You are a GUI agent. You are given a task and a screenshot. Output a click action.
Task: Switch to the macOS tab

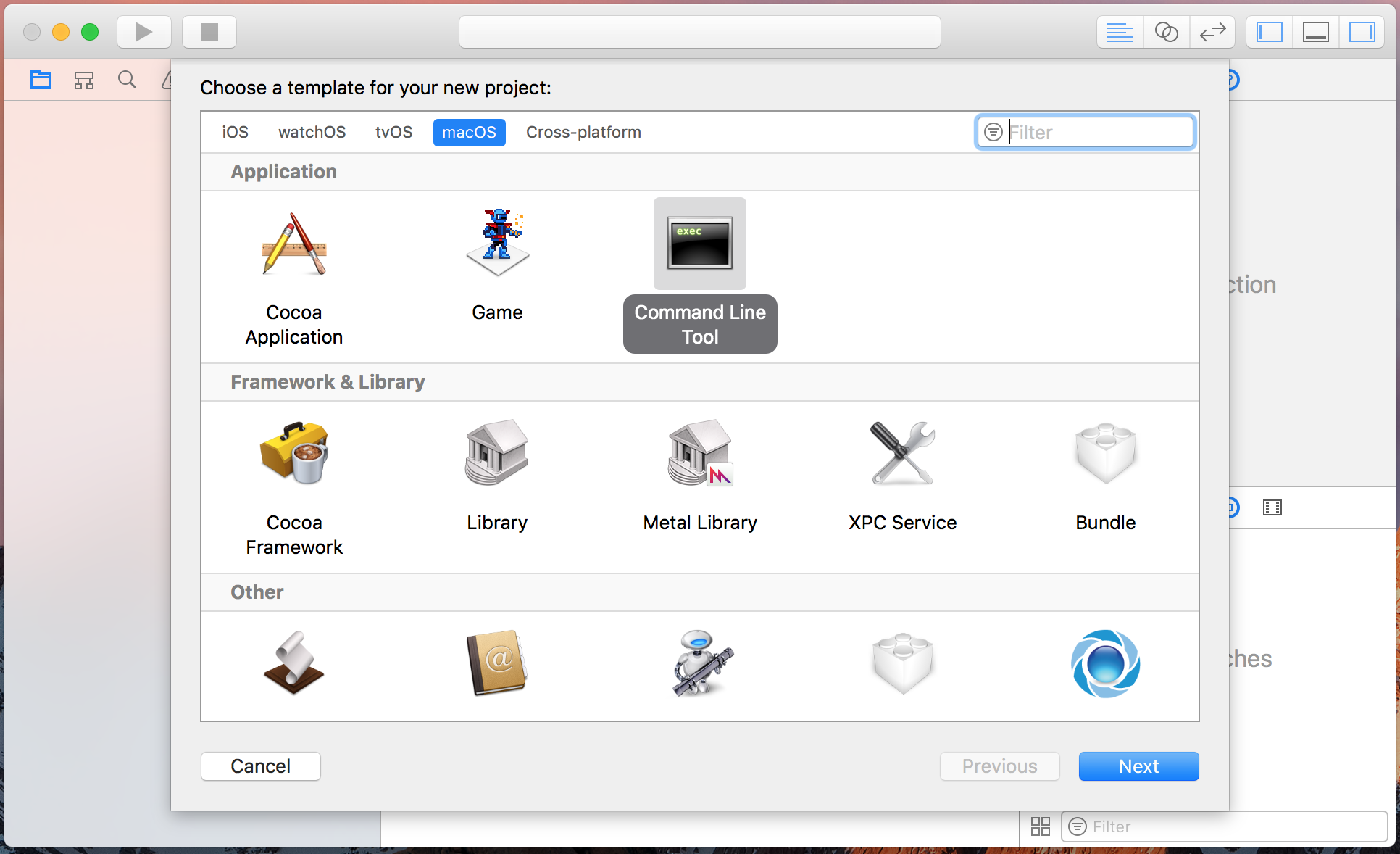(x=469, y=132)
